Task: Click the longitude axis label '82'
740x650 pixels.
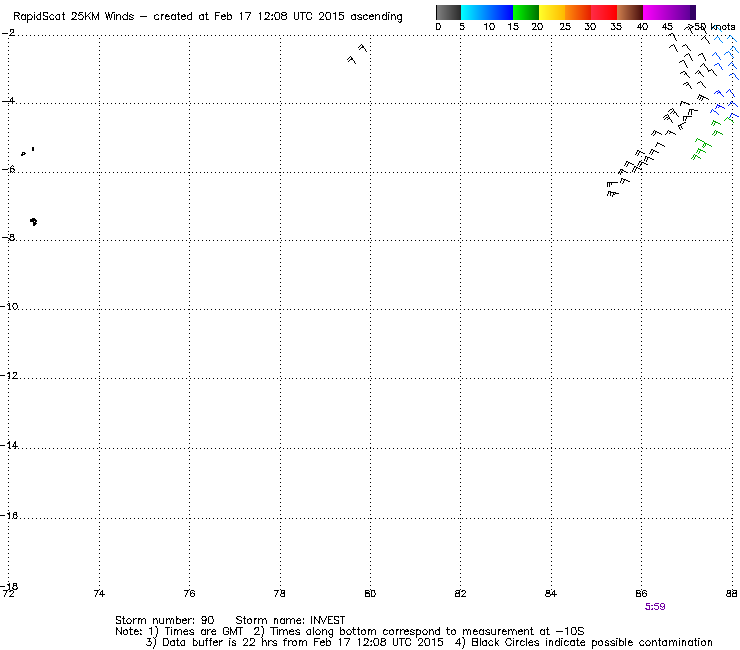Action: point(460,593)
